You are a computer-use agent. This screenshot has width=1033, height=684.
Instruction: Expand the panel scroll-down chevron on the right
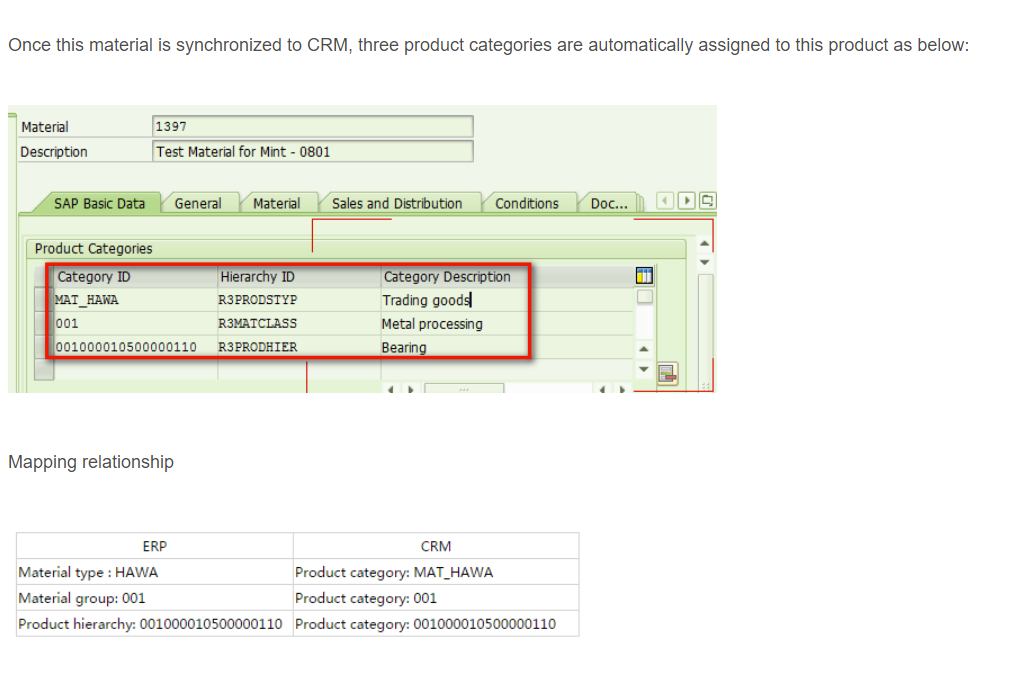pyautogui.click(x=703, y=262)
